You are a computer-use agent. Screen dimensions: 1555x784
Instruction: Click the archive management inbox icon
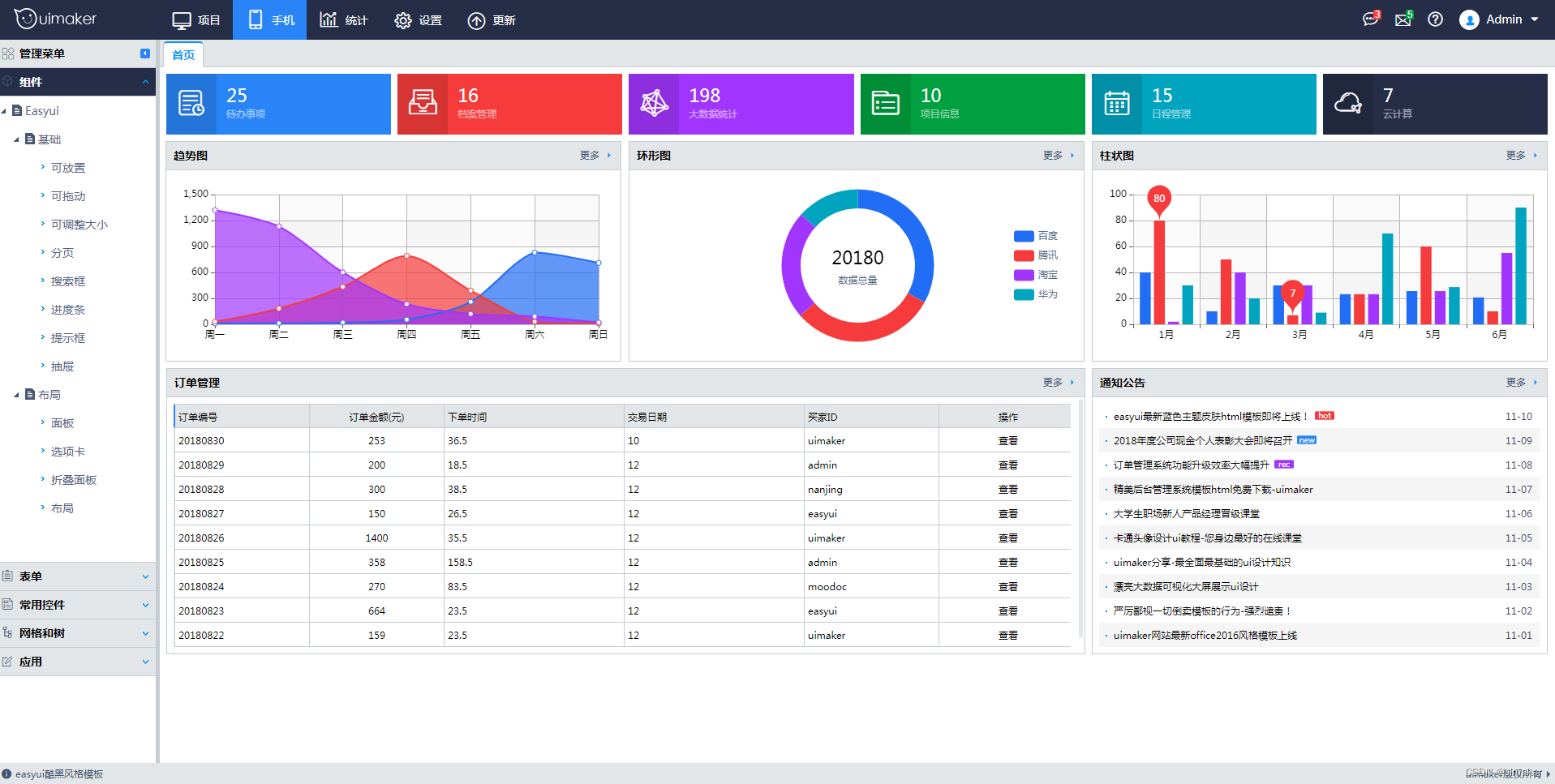(423, 104)
